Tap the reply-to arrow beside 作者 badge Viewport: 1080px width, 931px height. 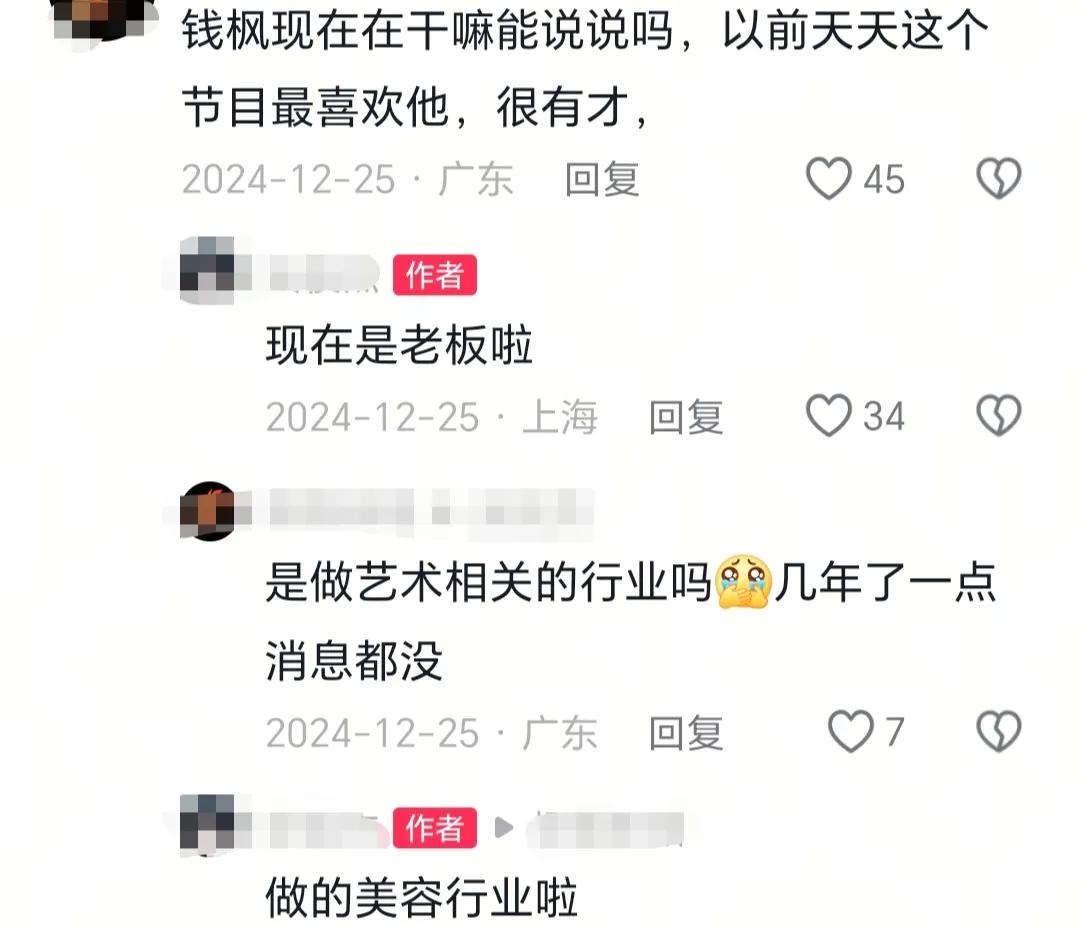click(503, 827)
